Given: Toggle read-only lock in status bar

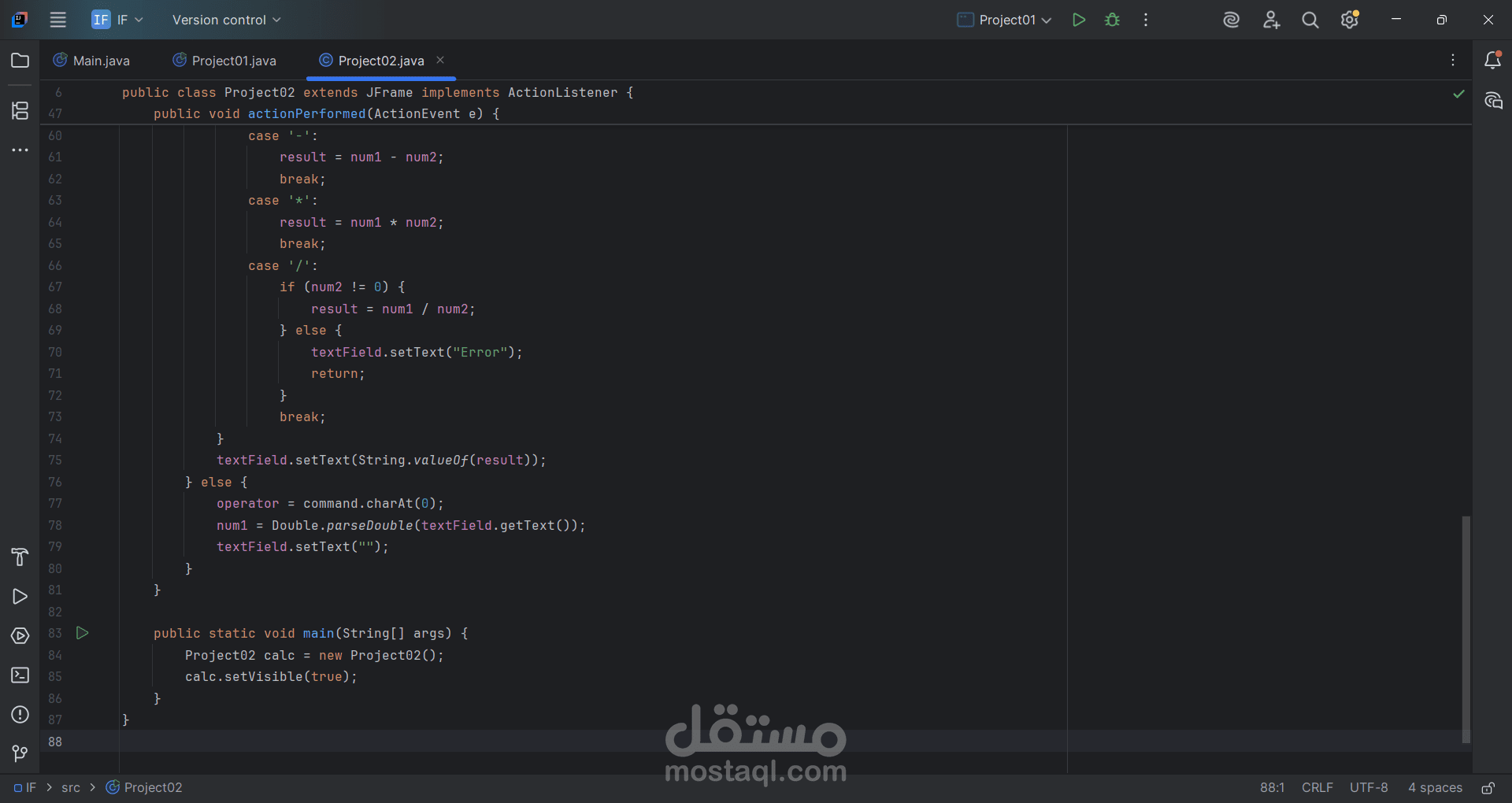Looking at the screenshot, I should [x=1488, y=788].
